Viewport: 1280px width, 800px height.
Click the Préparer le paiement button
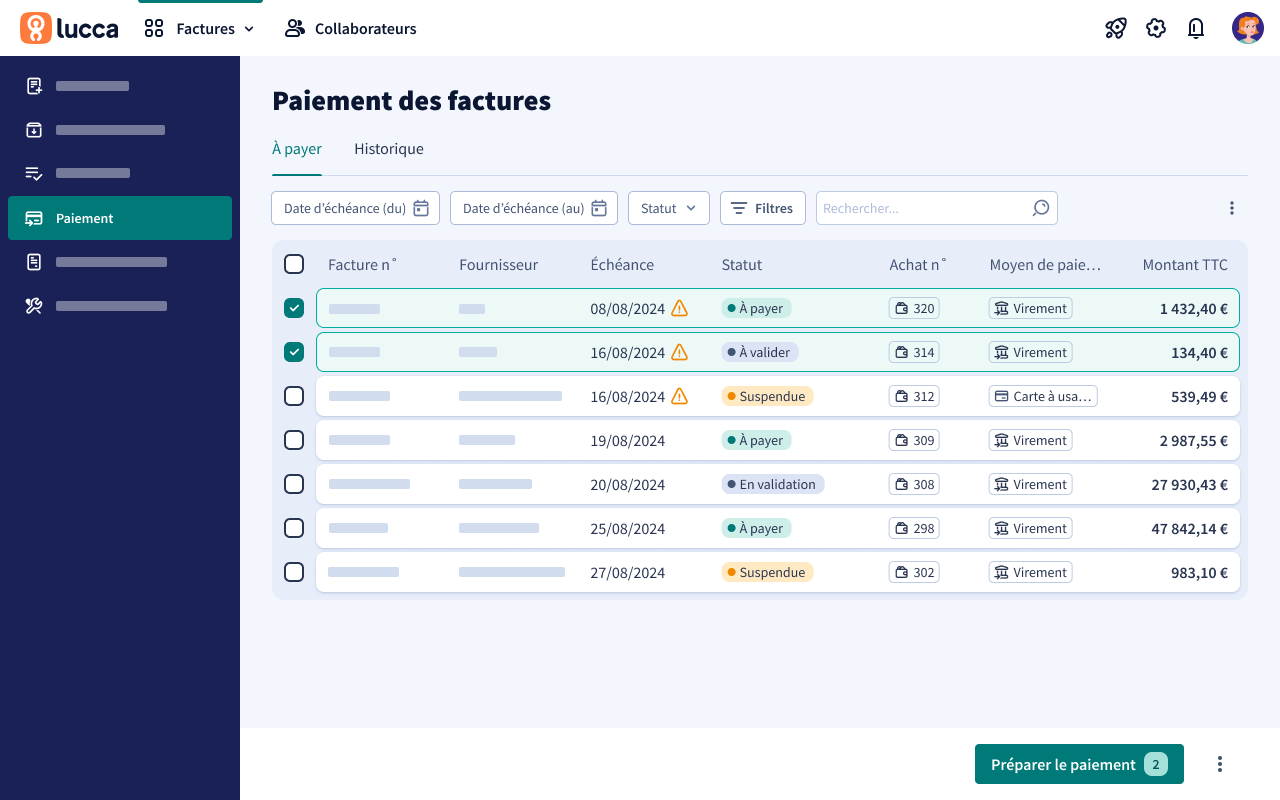point(1078,764)
